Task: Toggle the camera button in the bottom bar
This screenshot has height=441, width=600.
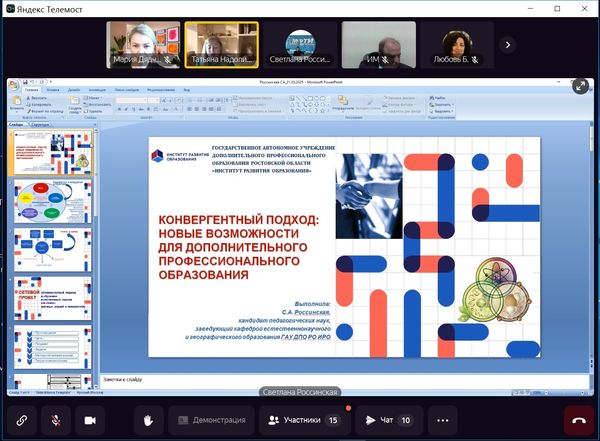Action: [x=90, y=420]
